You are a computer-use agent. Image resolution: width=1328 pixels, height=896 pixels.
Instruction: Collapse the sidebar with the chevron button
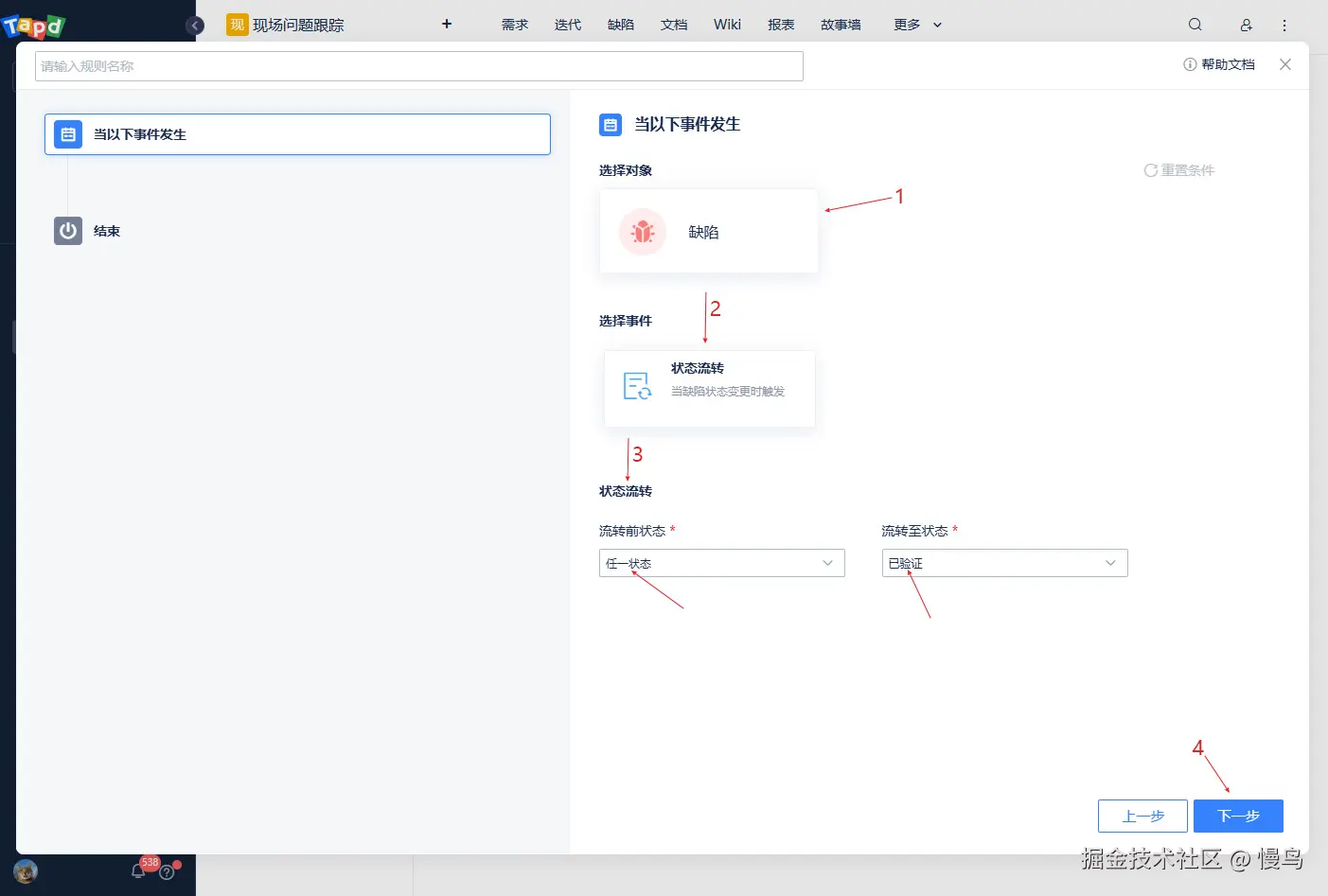point(195,26)
